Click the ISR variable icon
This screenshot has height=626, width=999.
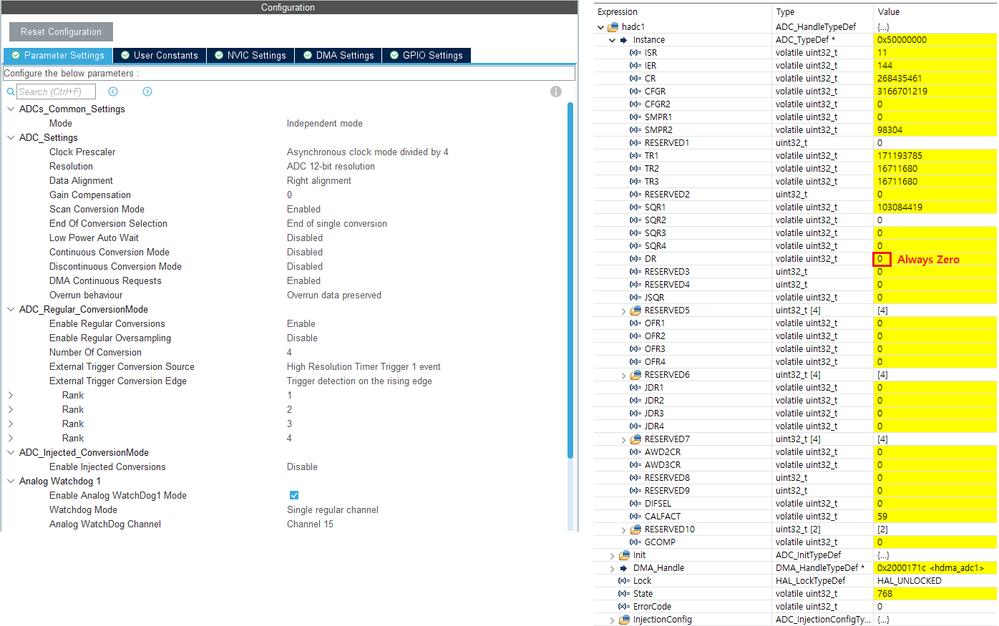click(635, 53)
